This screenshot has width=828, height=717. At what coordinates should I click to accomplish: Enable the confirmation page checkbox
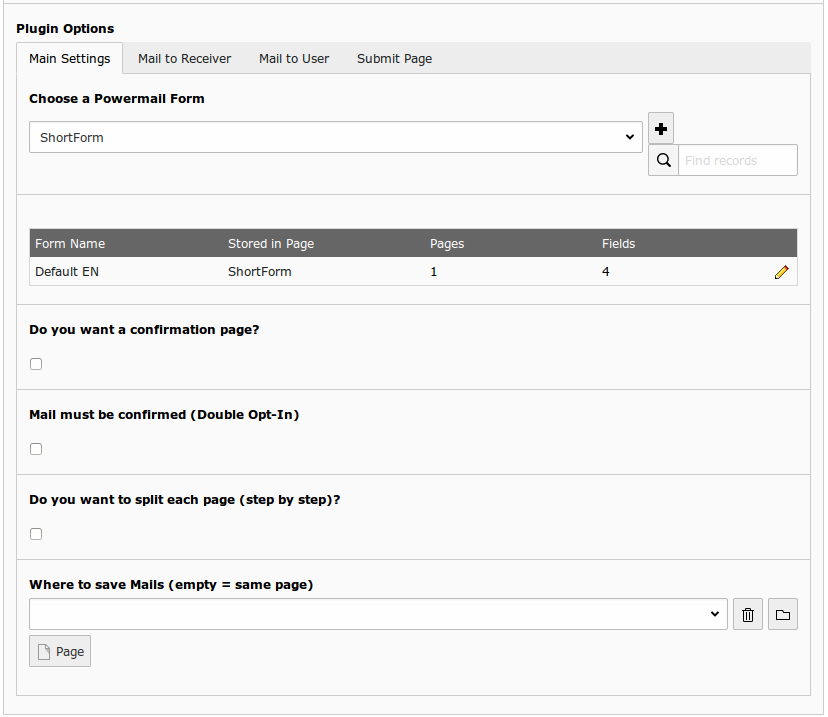(36, 364)
